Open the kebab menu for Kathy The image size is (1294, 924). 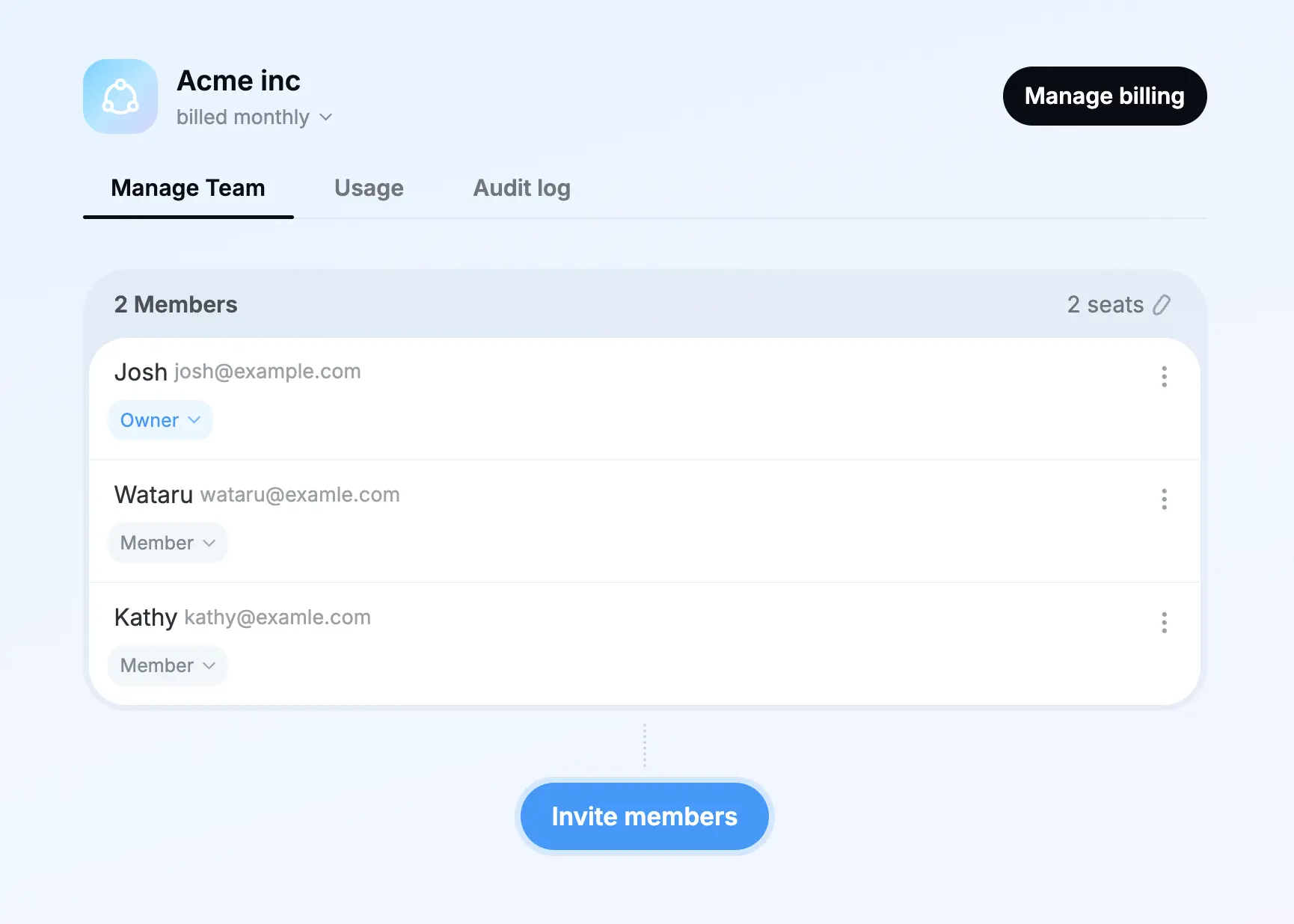click(1164, 623)
